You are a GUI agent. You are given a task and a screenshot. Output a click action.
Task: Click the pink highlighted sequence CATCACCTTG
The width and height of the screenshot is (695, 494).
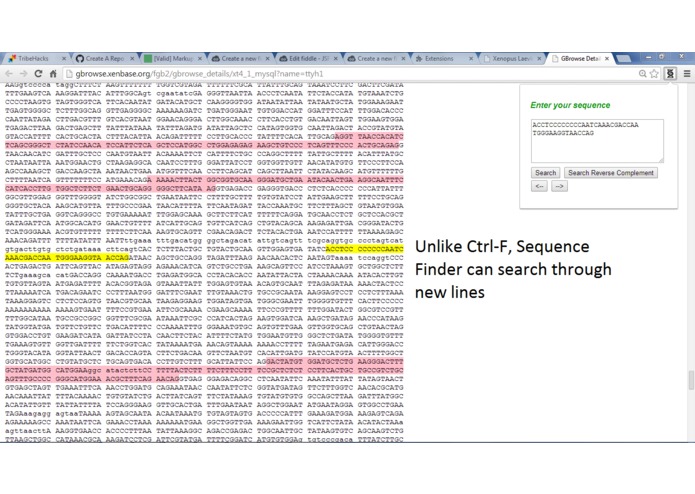point(28,188)
